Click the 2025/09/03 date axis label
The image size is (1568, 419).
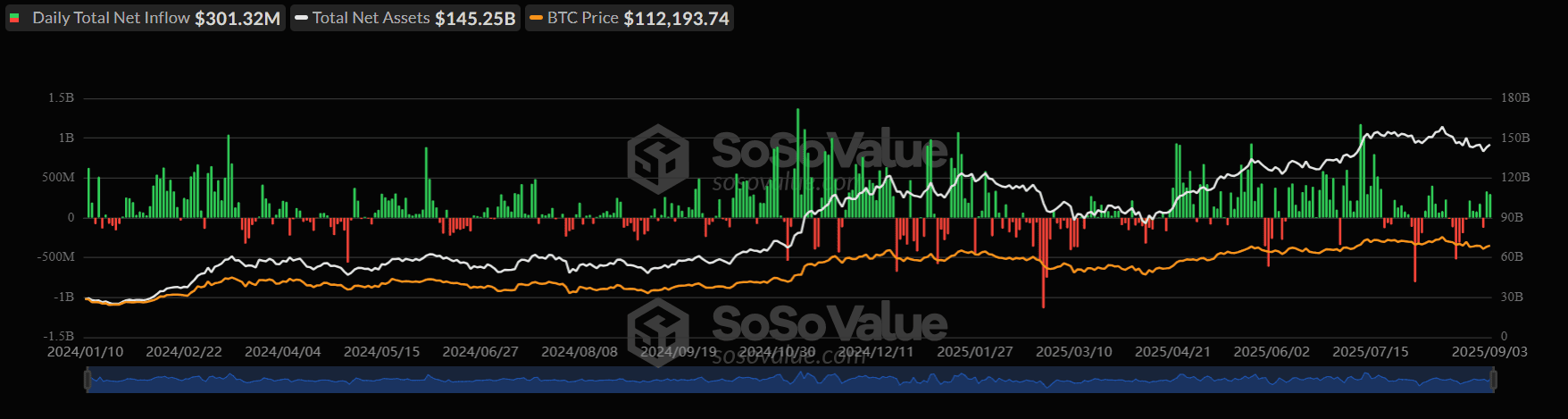1489,352
